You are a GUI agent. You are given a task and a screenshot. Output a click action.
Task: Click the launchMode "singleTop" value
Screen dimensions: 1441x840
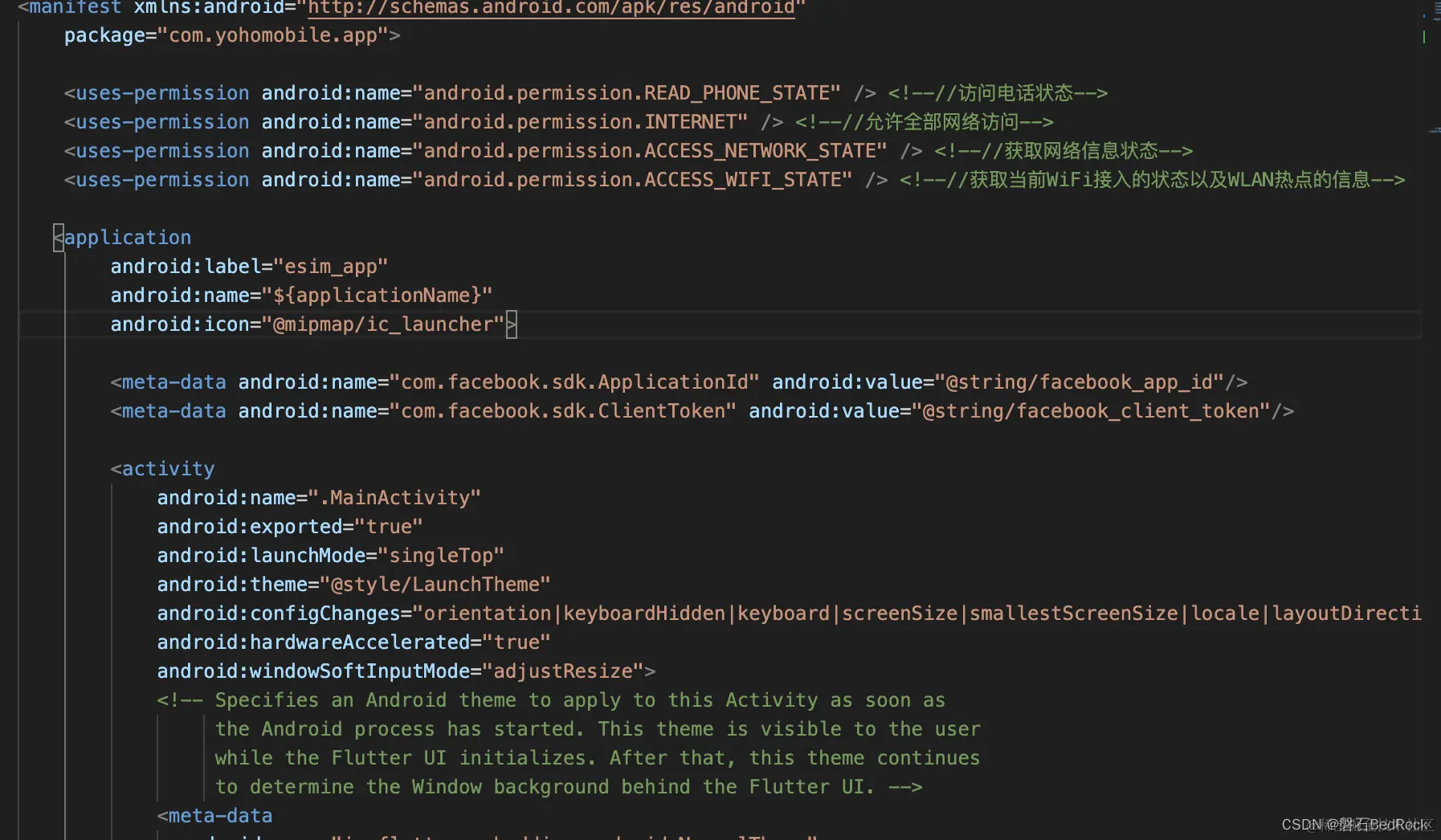click(441, 556)
